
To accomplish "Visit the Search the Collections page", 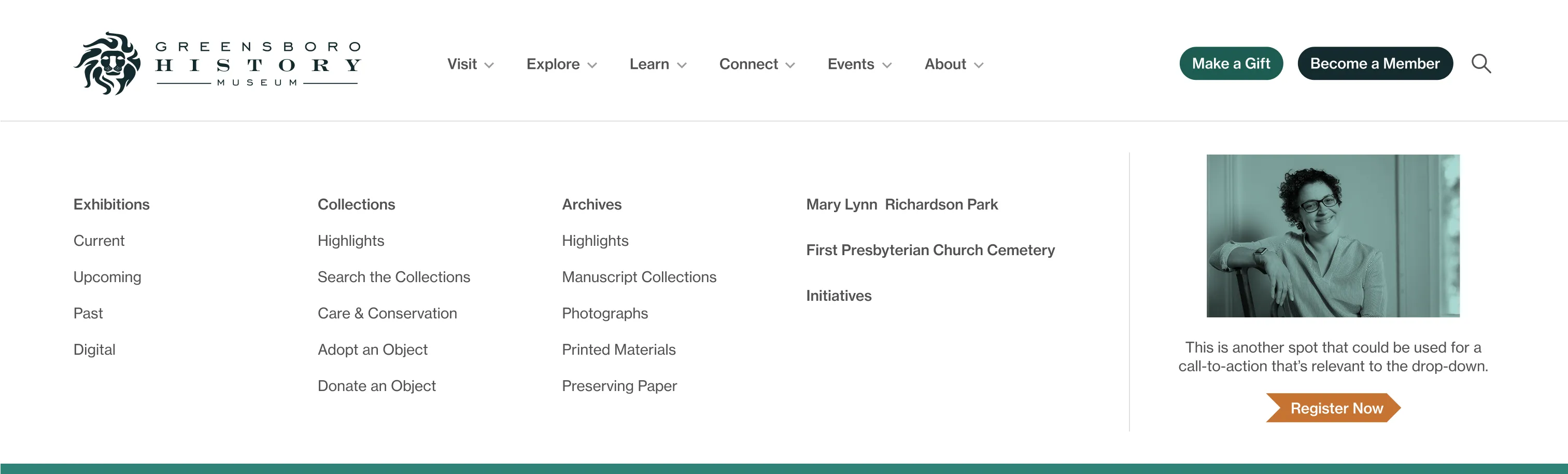I will pyautogui.click(x=393, y=276).
